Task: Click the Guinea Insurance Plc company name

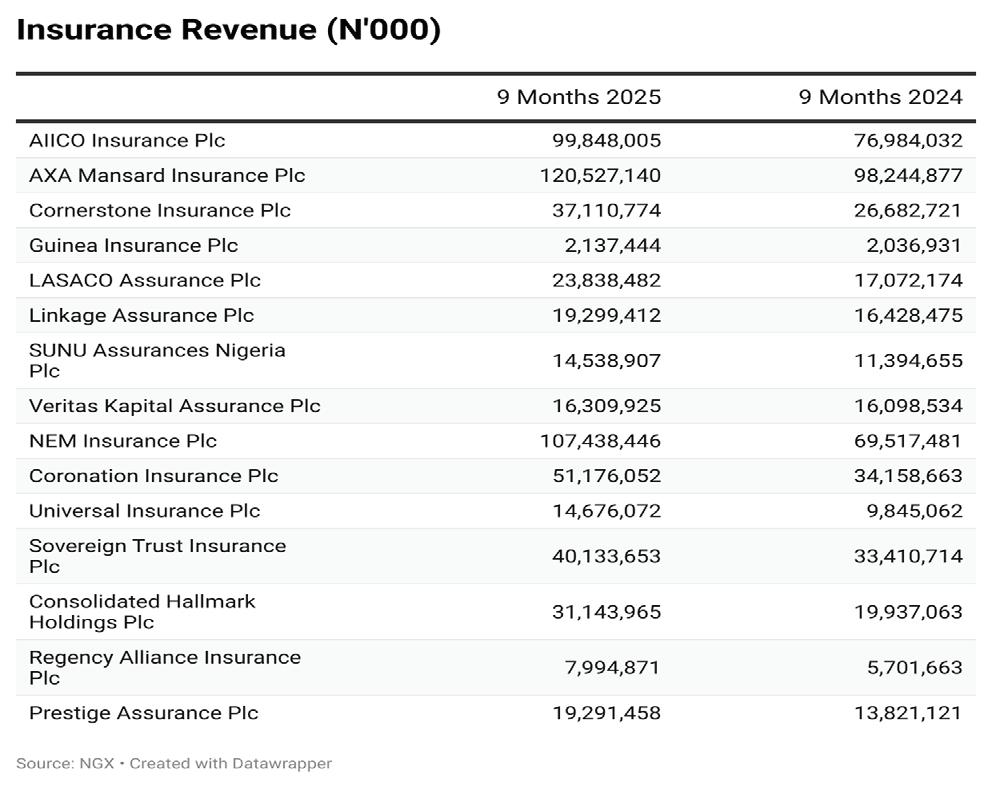Action: pyautogui.click(x=133, y=245)
